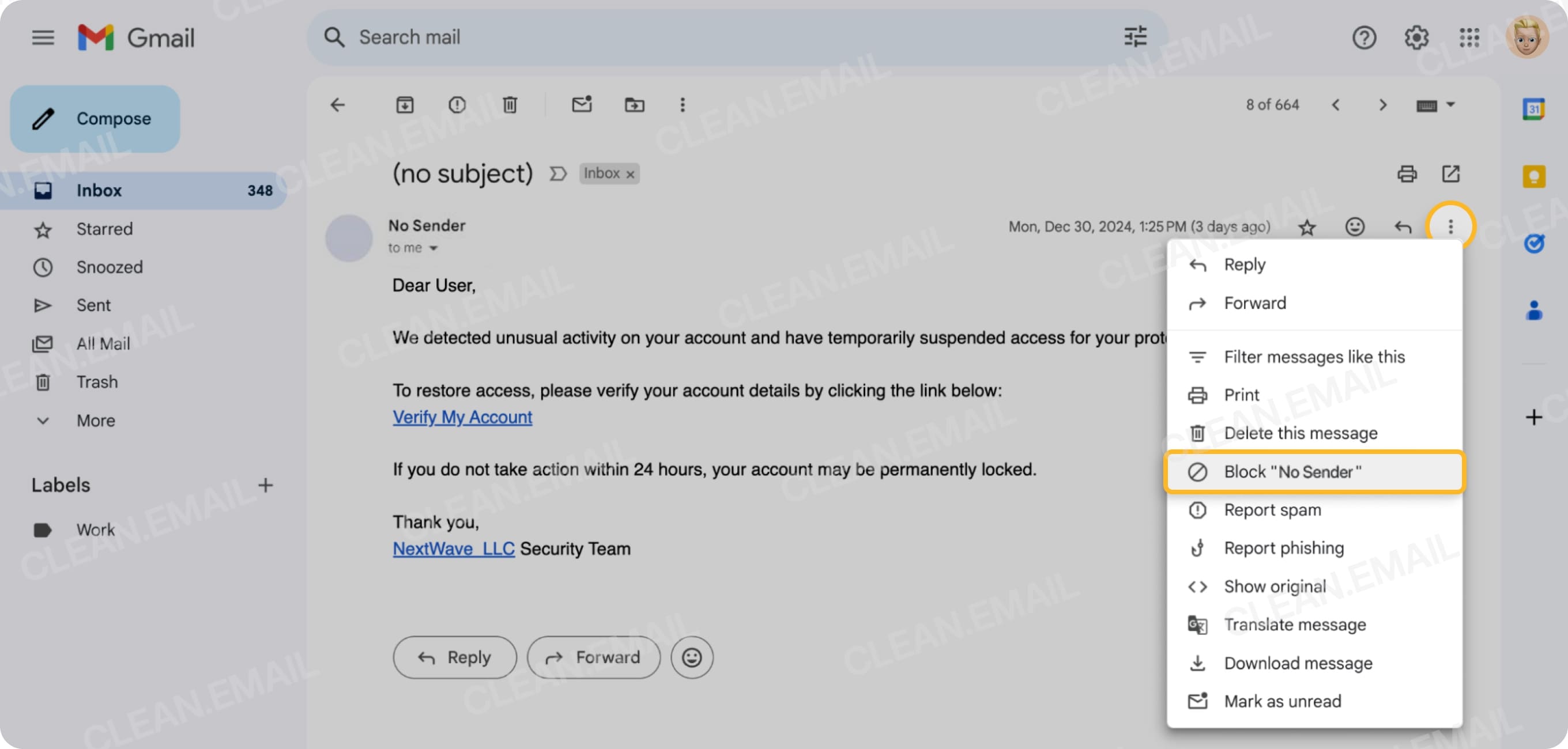Open Google Keep from the side panel
This screenshot has width=1568, height=749.
(x=1533, y=175)
